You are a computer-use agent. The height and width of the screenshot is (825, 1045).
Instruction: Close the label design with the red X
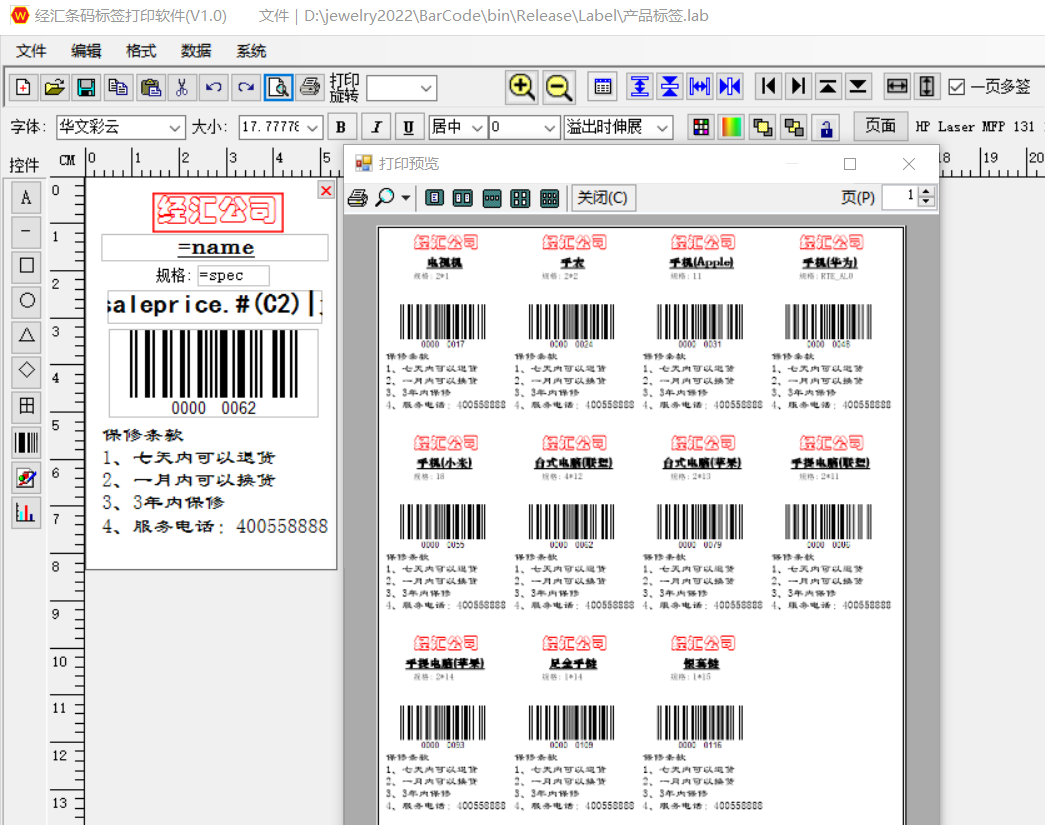point(326,191)
